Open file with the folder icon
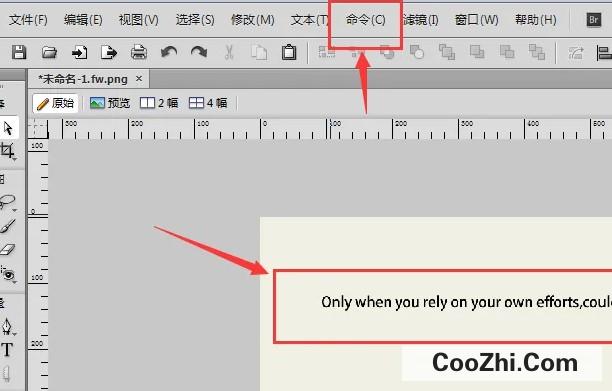Image resolution: width=612 pixels, height=391 pixels. (50, 52)
